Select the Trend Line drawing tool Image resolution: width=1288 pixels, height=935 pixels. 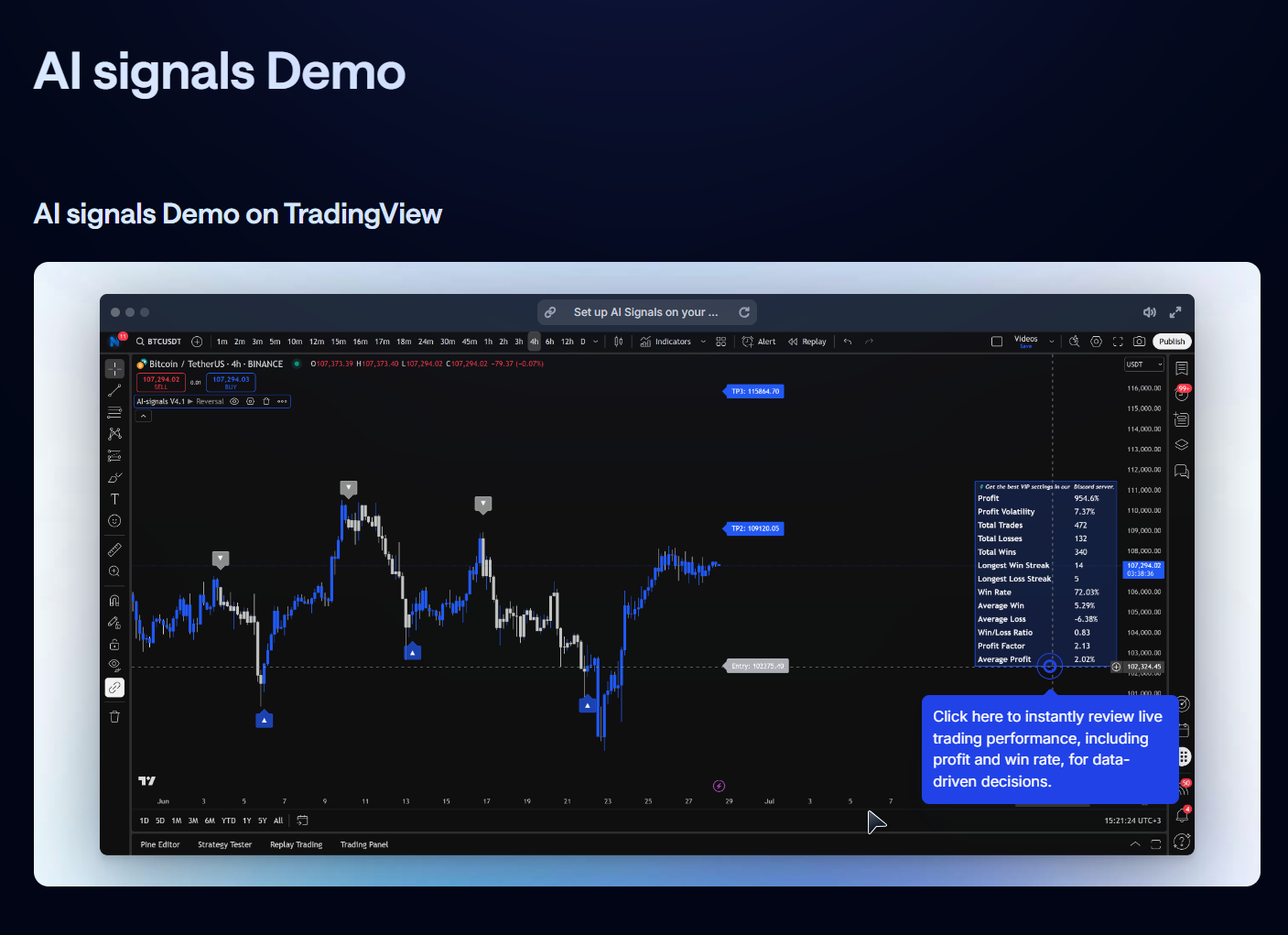coord(114,389)
